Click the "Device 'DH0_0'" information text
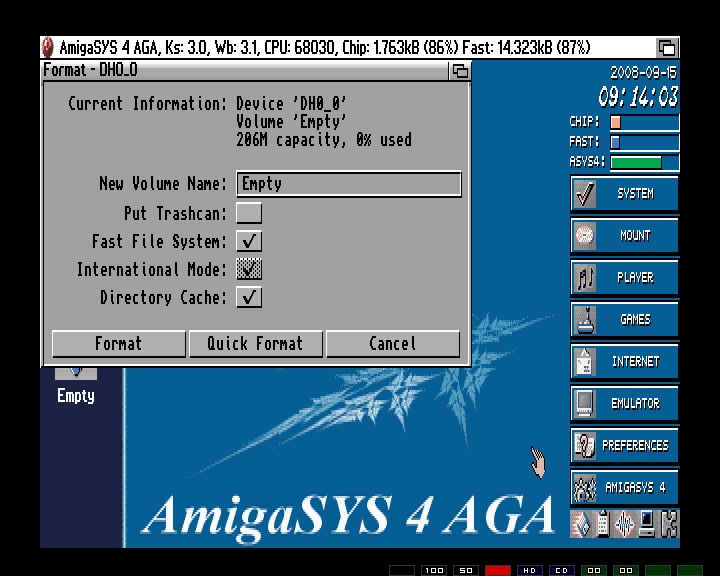Image resolution: width=720 pixels, height=576 pixels. coord(291,104)
